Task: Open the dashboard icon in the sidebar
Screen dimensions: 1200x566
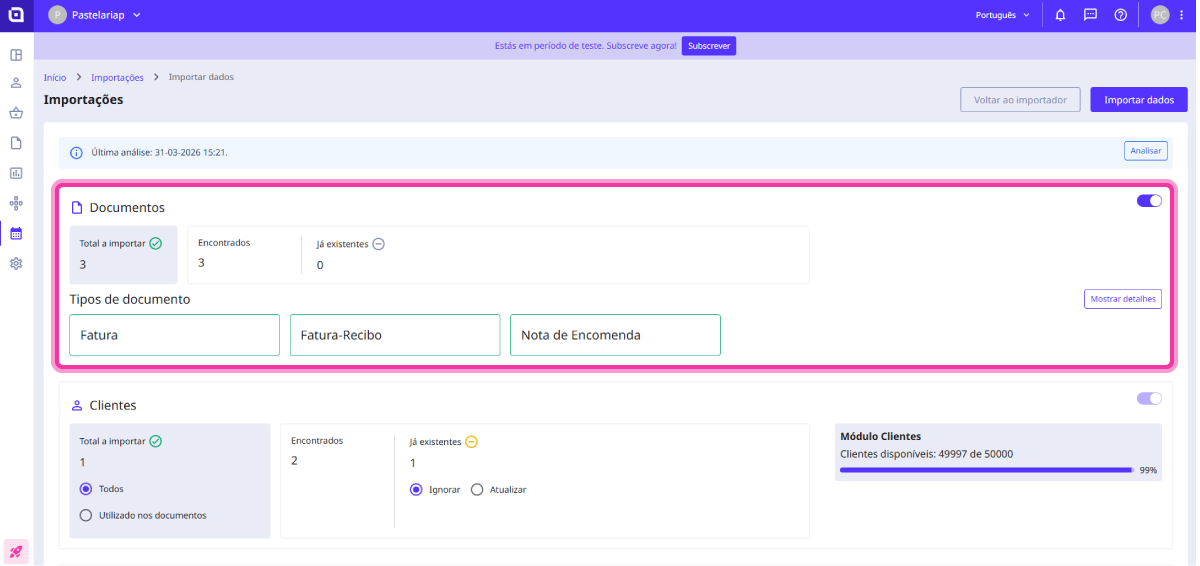Action: [x=16, y=54]
